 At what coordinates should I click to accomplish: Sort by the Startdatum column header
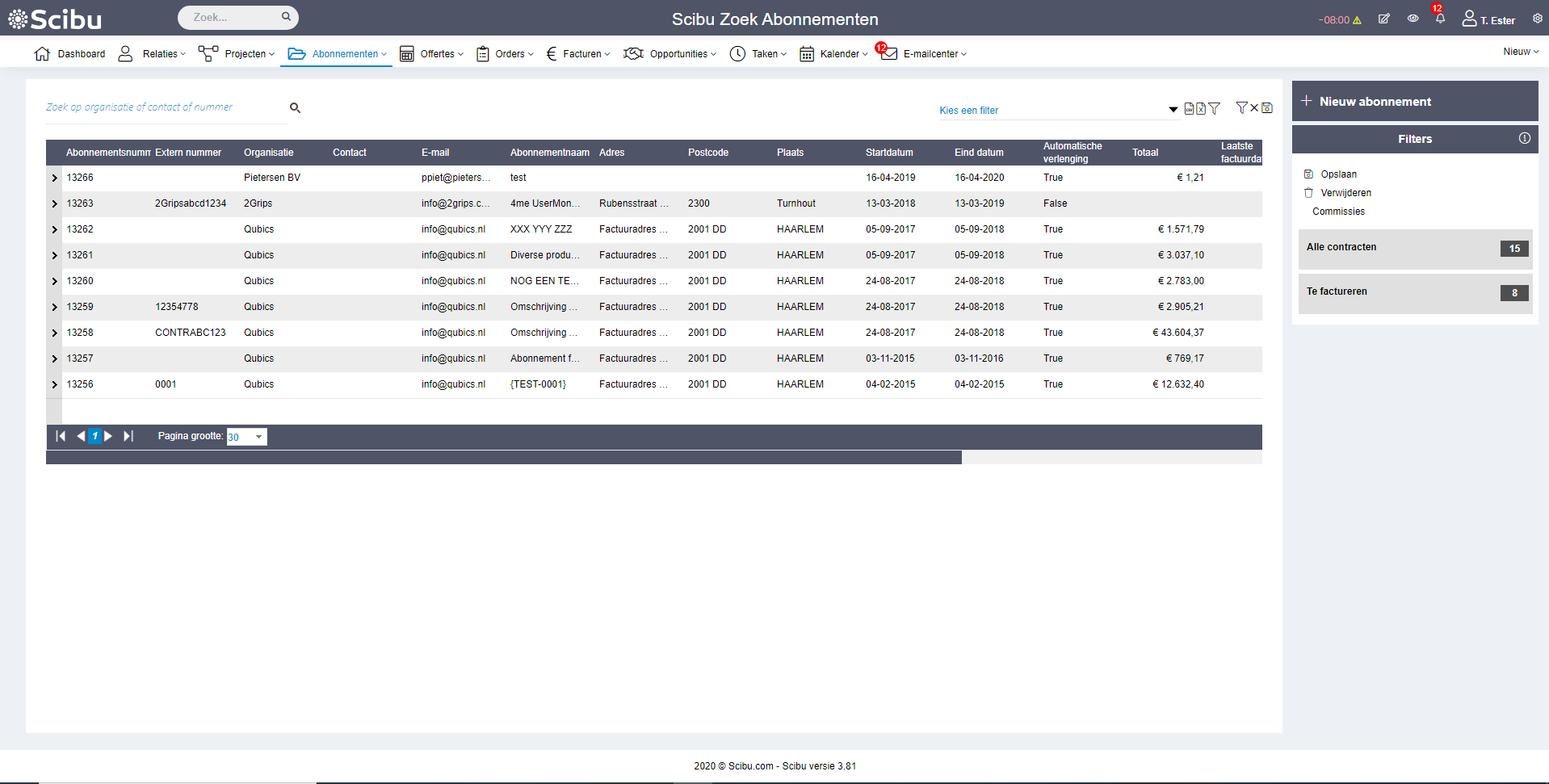889,153
